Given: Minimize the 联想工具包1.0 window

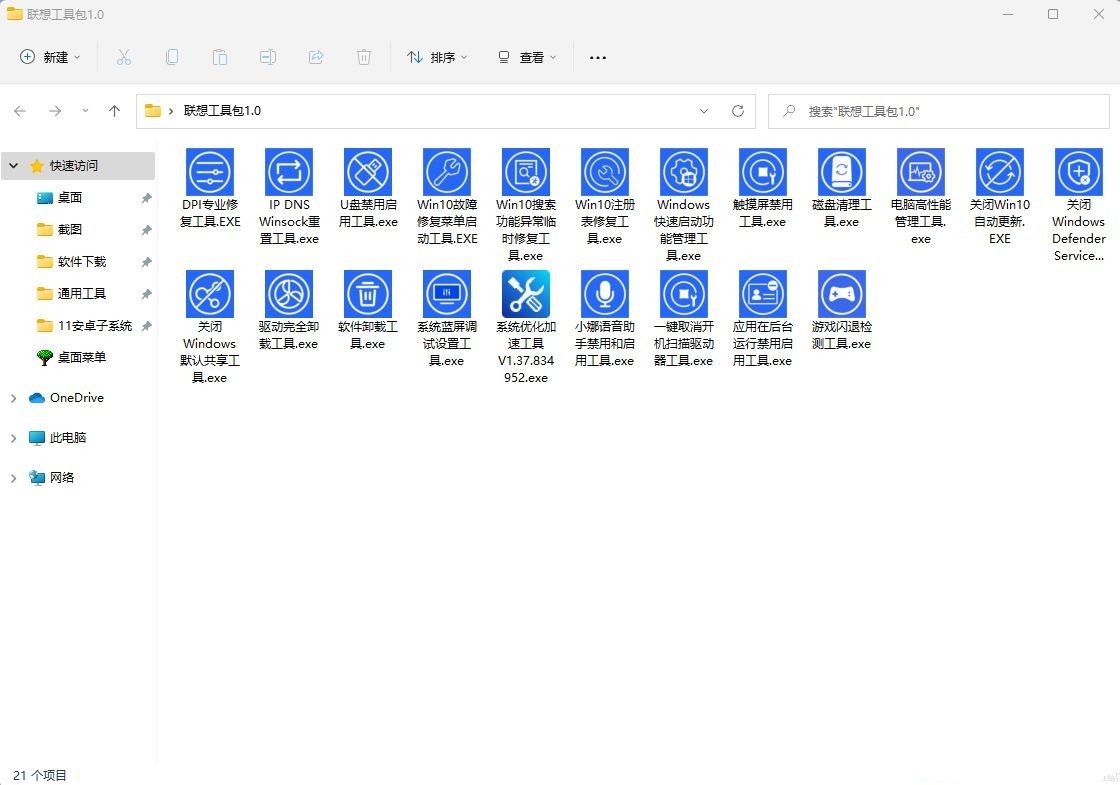Looking at the screenshot, I should click(1008, 14).
